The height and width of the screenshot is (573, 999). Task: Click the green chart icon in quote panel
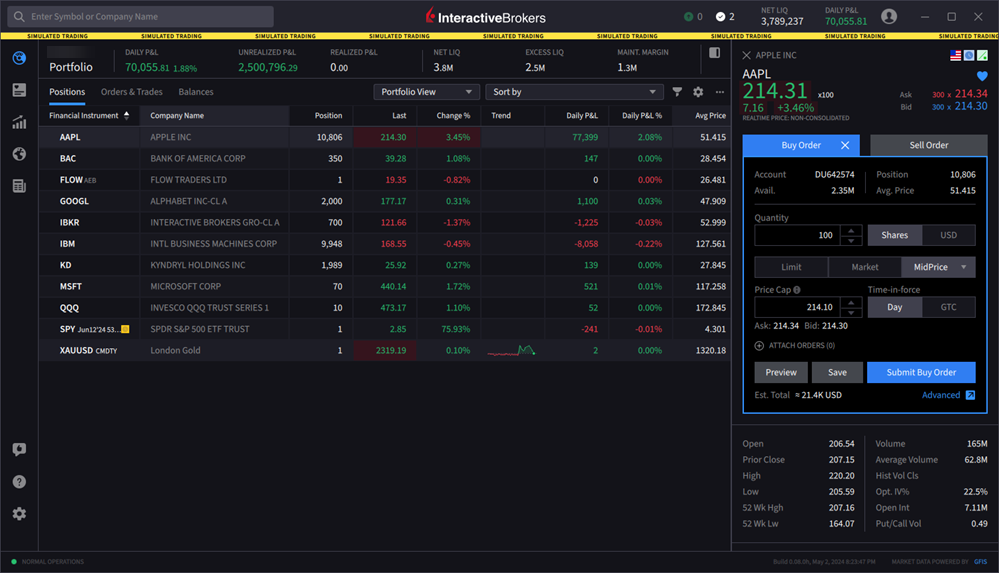pyautogui.click(x=982, y=55)
